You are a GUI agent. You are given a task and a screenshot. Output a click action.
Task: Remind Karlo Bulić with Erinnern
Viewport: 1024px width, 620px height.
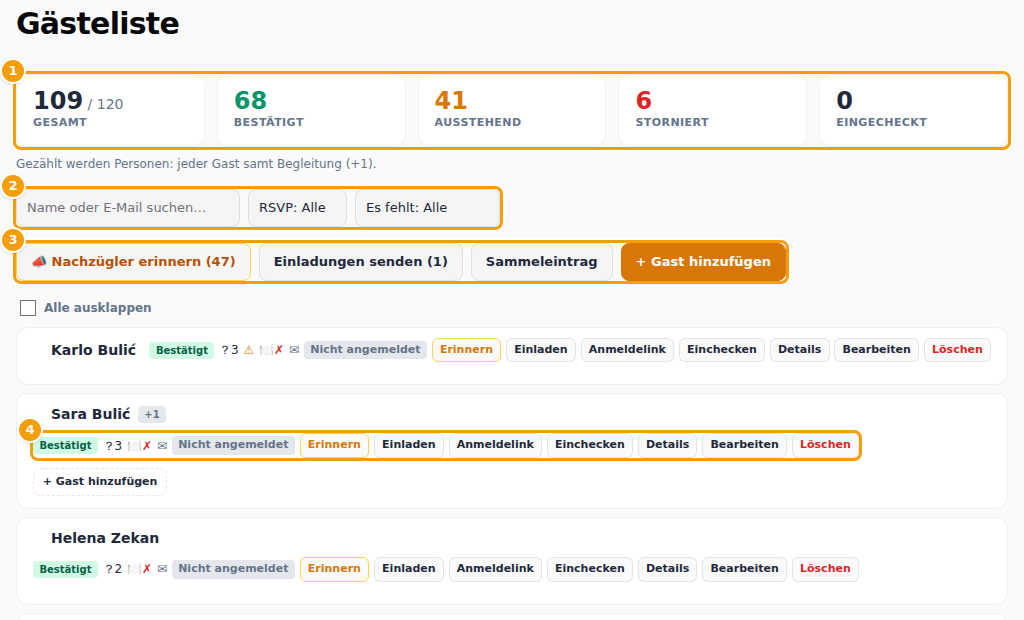[466, 350]
